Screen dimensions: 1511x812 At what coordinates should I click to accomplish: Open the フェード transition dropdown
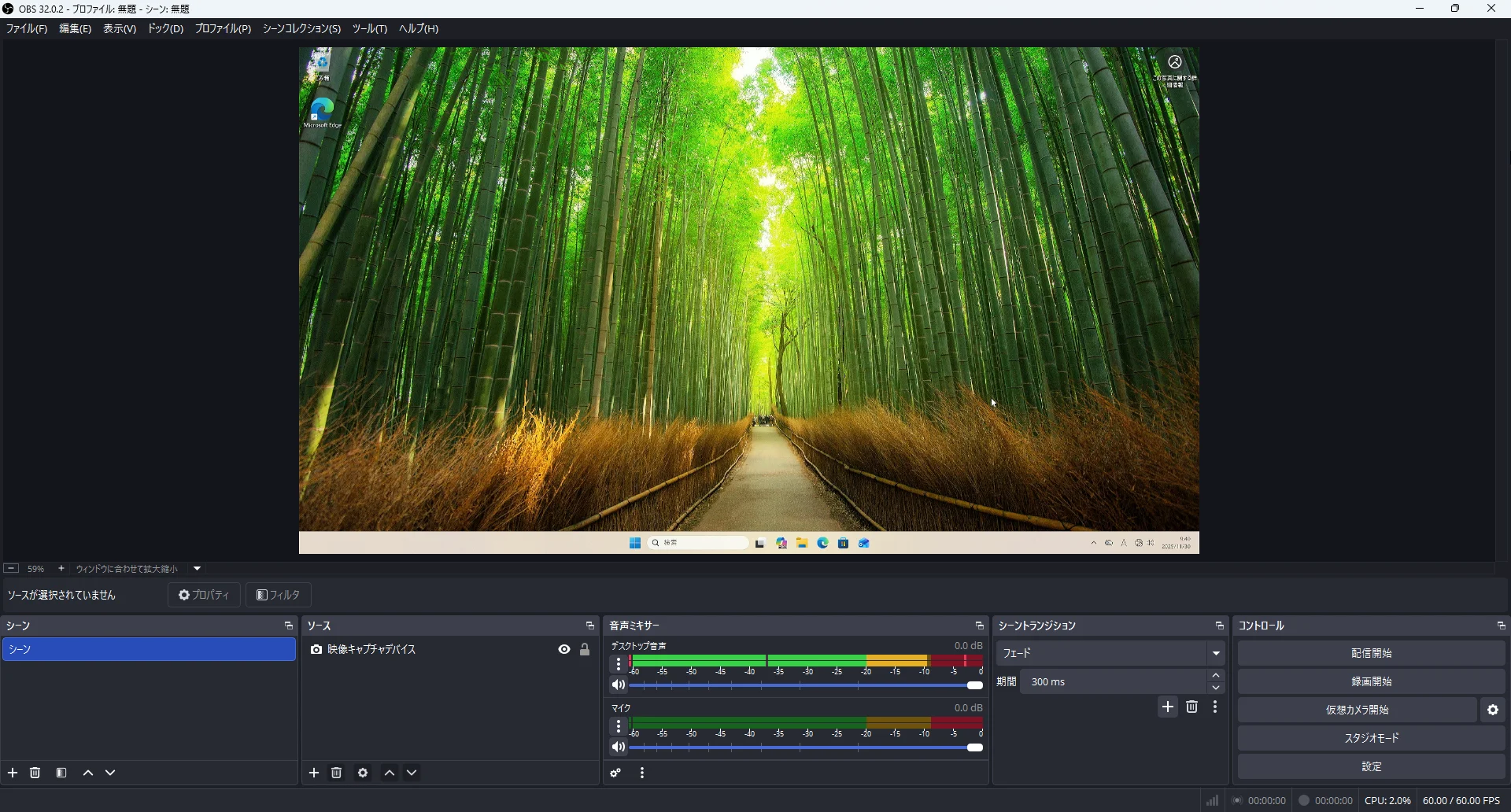coord(1110,653)
